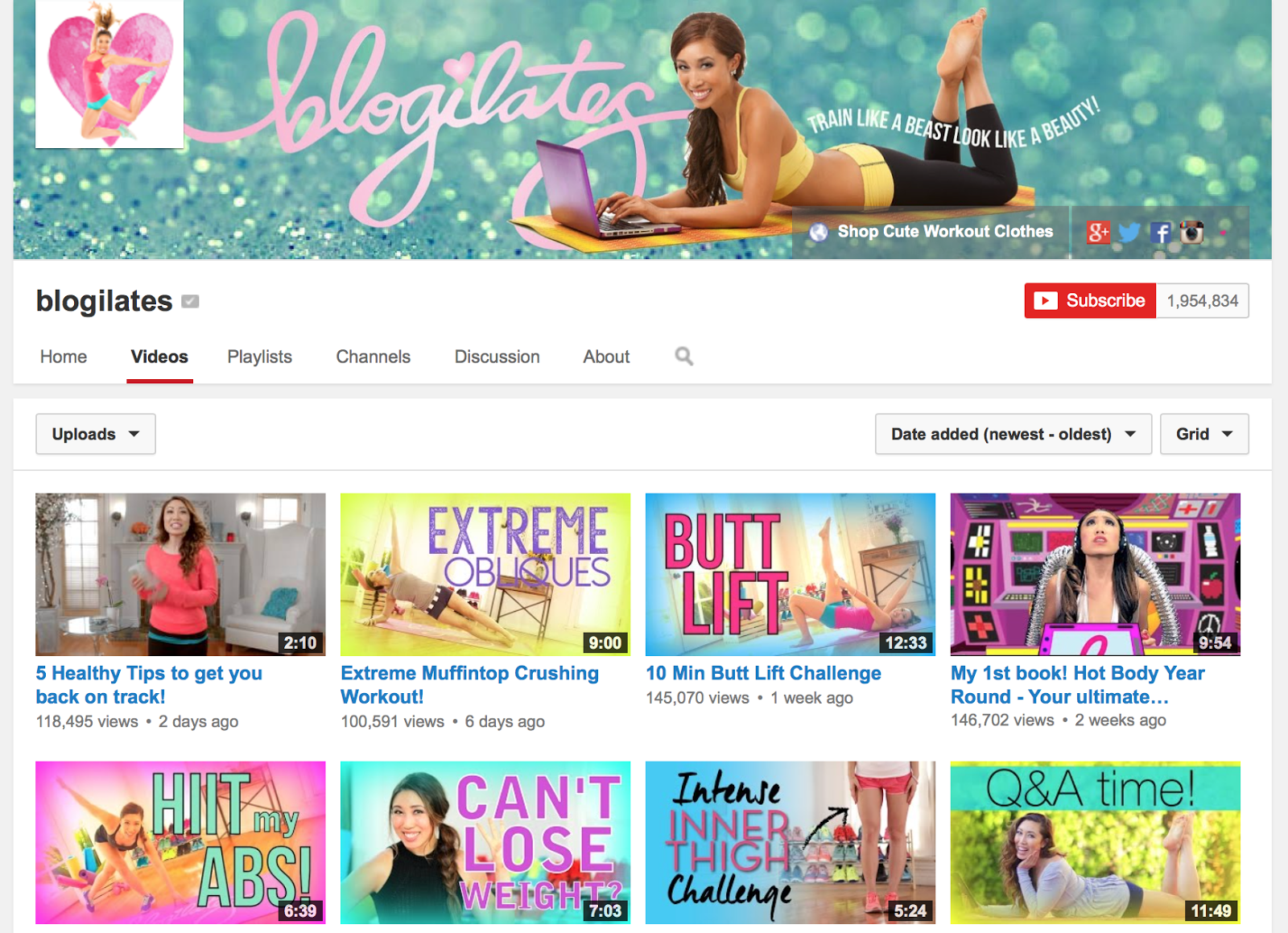Open the Facebook social link icon
This screenshot has width=1288, height=933.
pyautogui.click(x=1160, y=233)
